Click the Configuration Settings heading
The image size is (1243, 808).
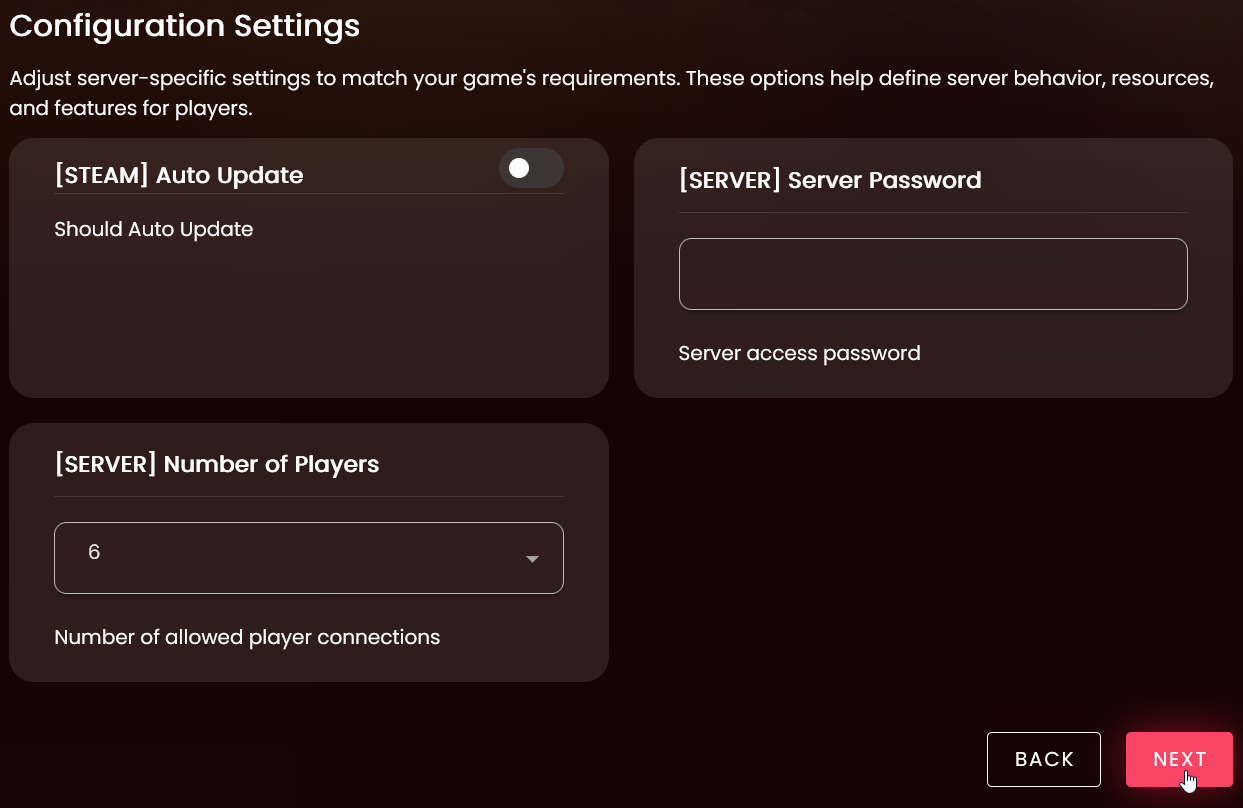(x=185, y=26)
